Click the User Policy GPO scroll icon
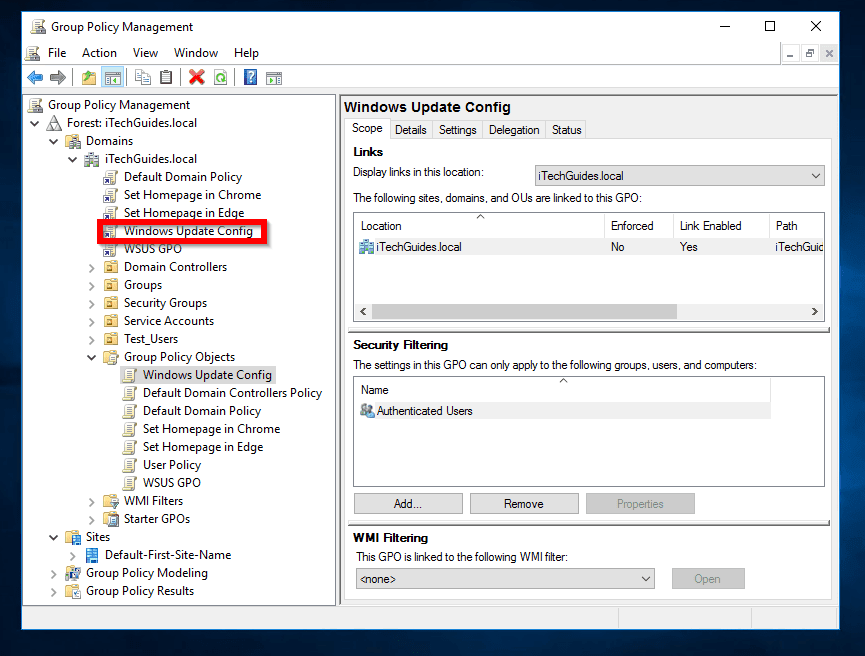This screenshot has height=656, width=865. coord(130,465)
